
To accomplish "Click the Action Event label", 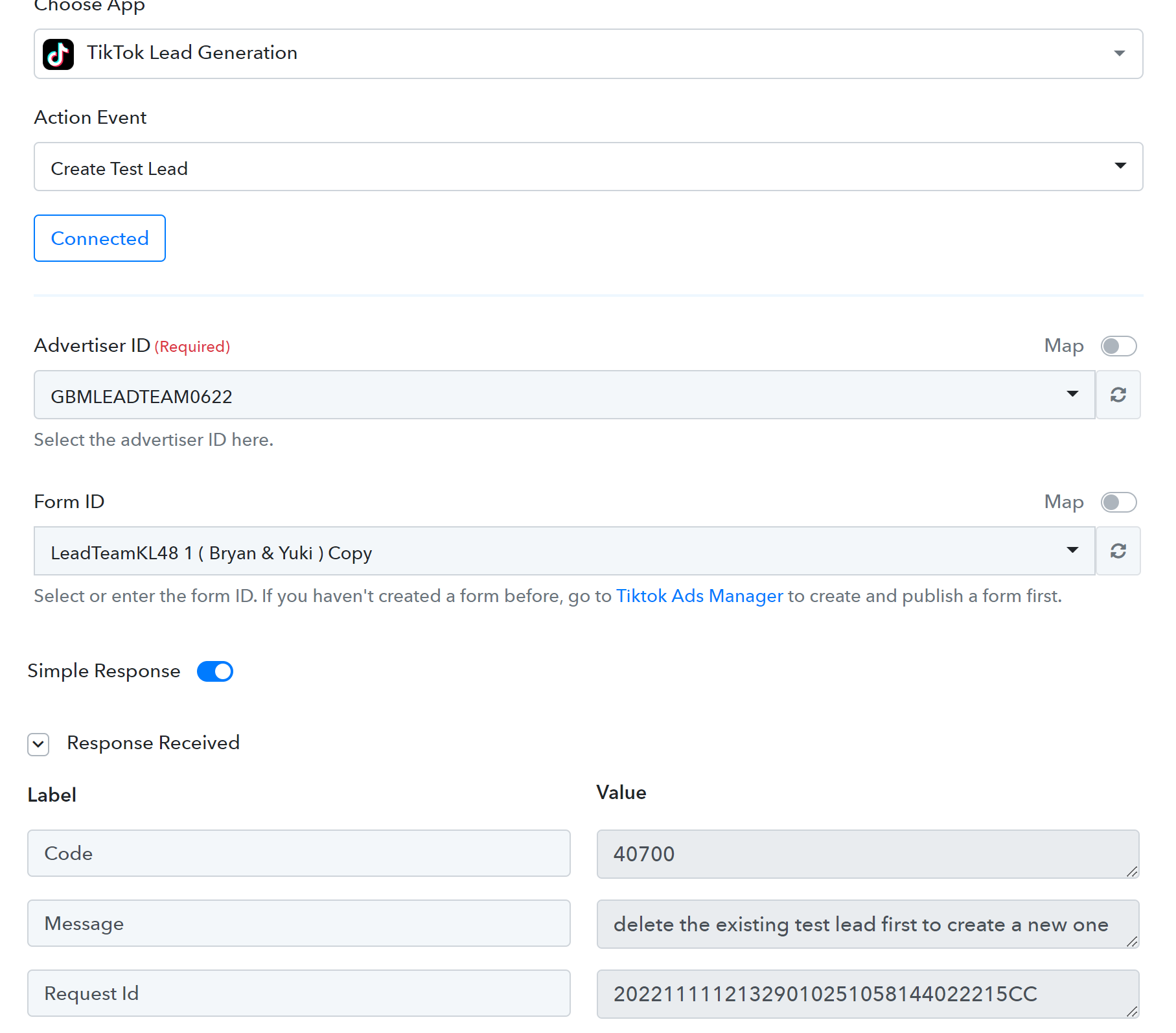I will tap(90, 117).
